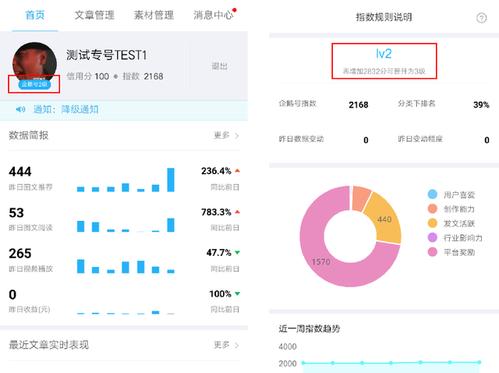This screenshot has height=373, width=499.
Task: Click the pink 平台奖励 legend swatch
Action: pyautogui.click(x=432, y=252)
